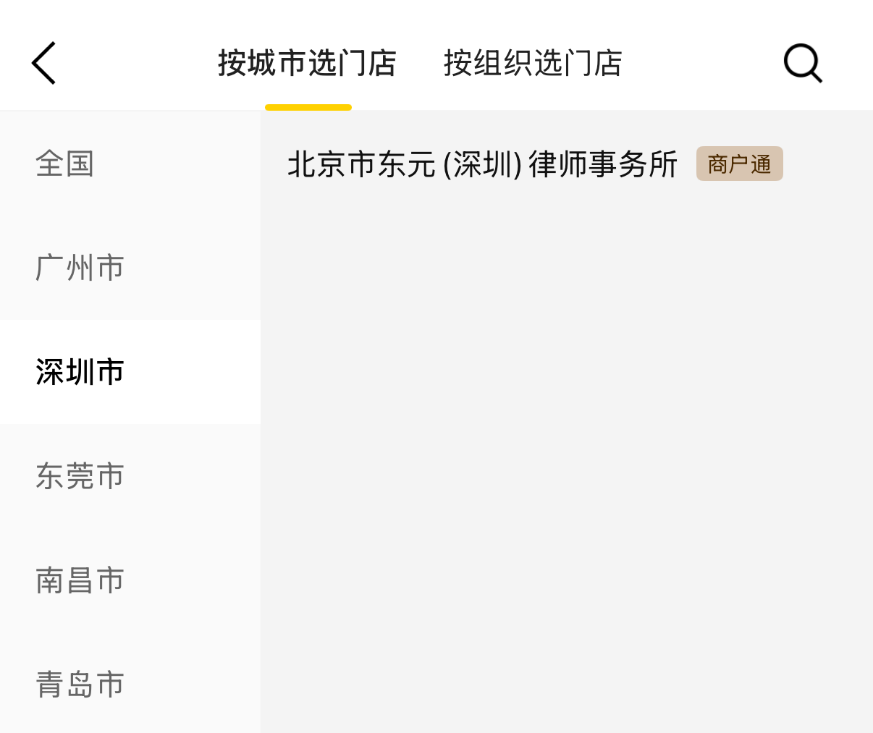
Task: Select the highlighted 深圳市 entry
Action: pyautogui.click(x=80, y=372)
